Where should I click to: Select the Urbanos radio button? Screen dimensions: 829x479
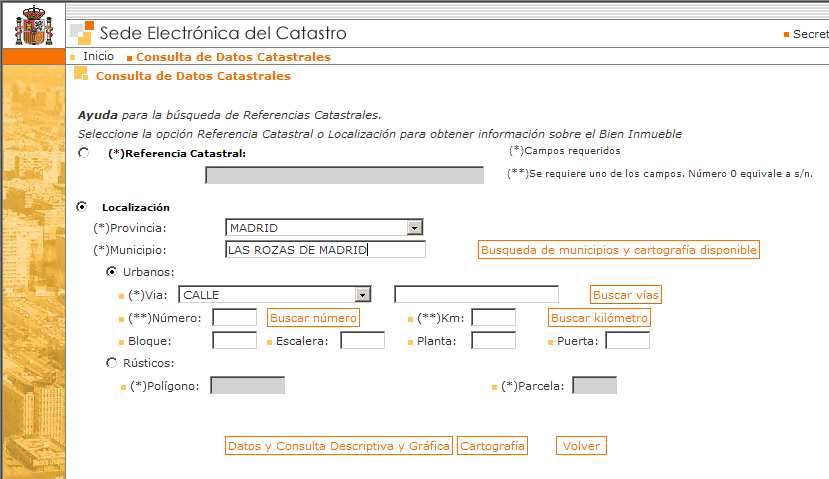point(111,272)
